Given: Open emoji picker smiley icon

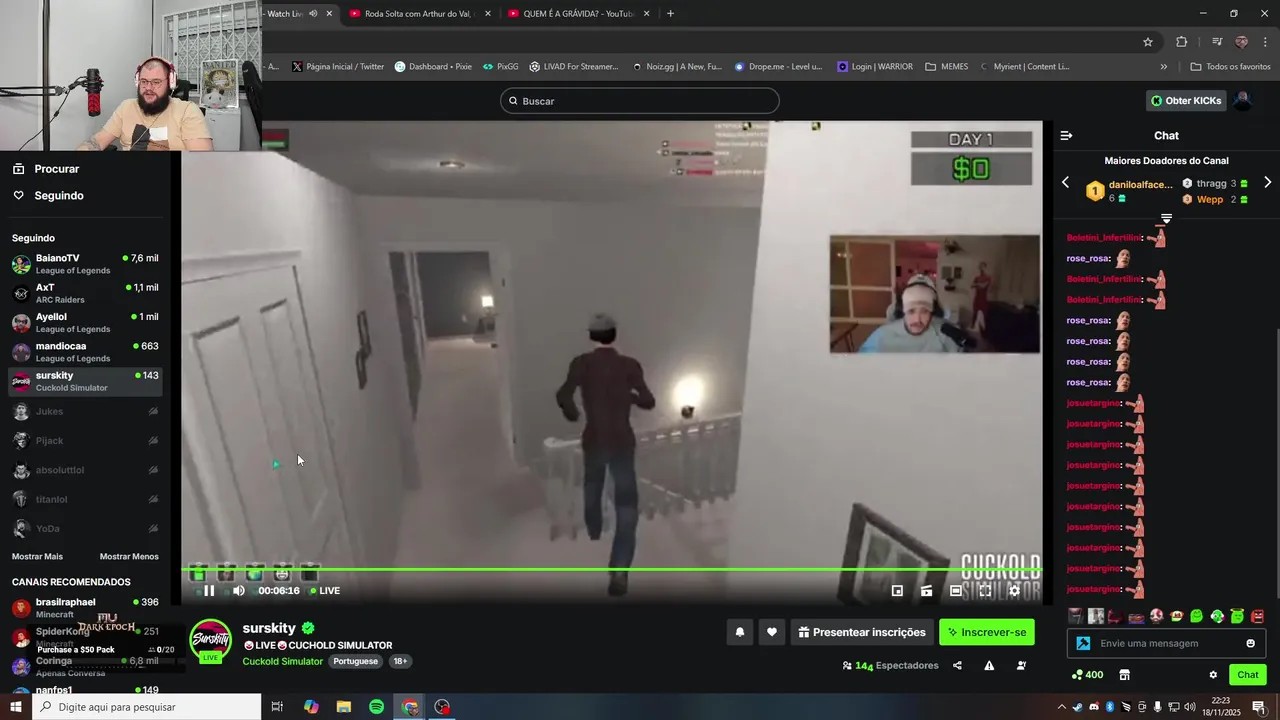Looking at the screenshot, I should pos(1250,643).
